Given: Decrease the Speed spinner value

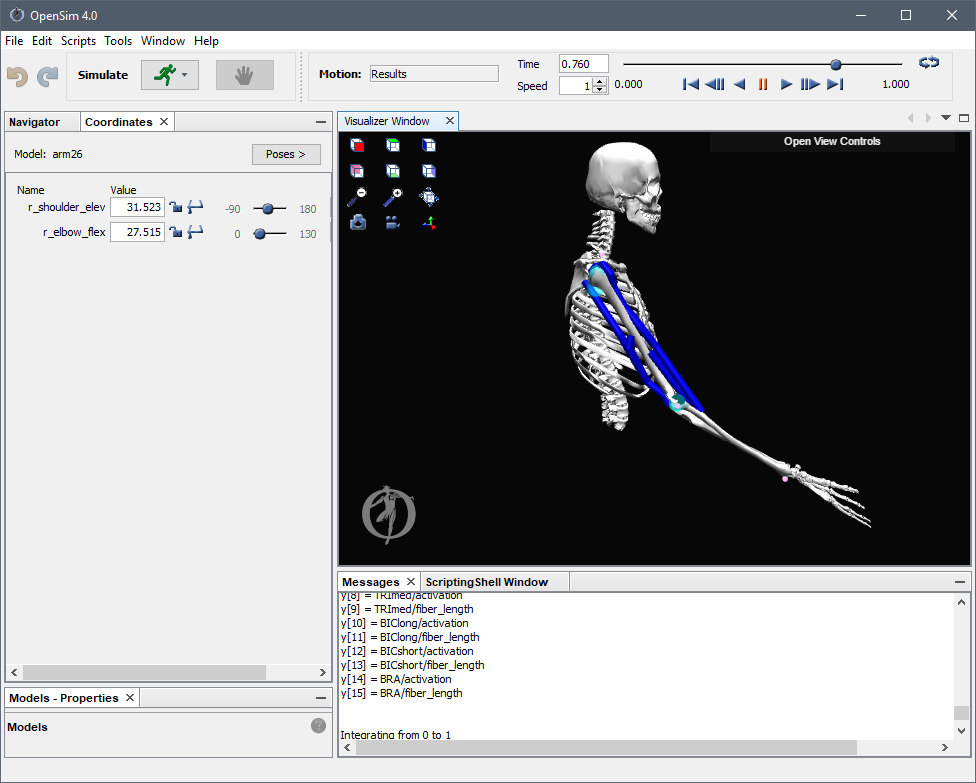Looking at the screenshot, I should coord(600,89).
